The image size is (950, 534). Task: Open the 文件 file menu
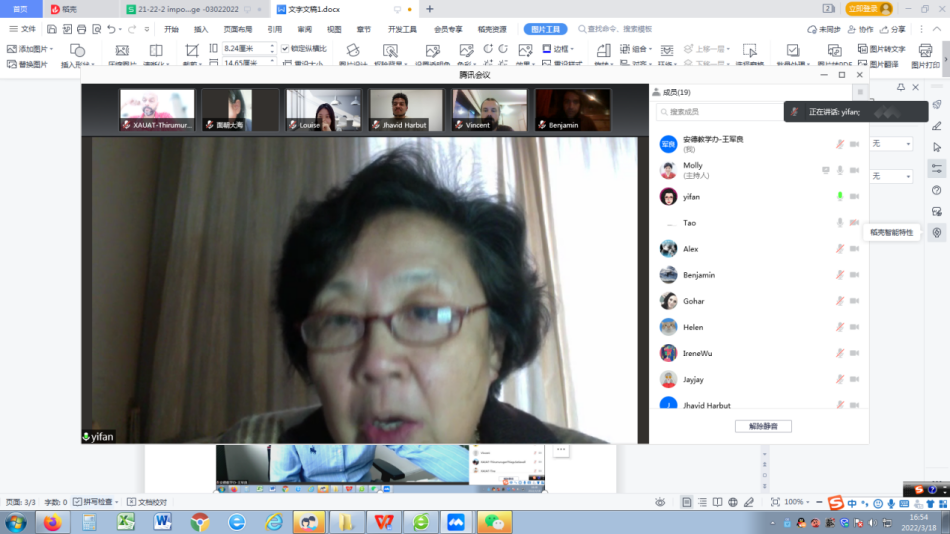click(22, 29)
